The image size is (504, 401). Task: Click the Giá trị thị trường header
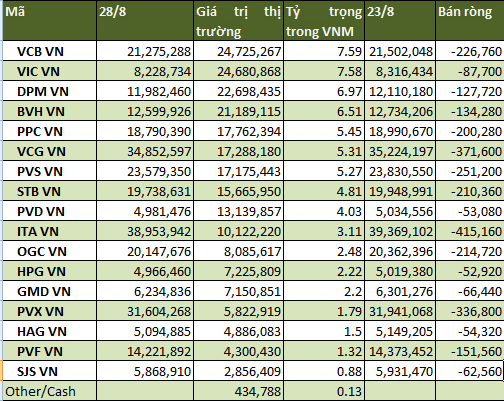[238, 20]
